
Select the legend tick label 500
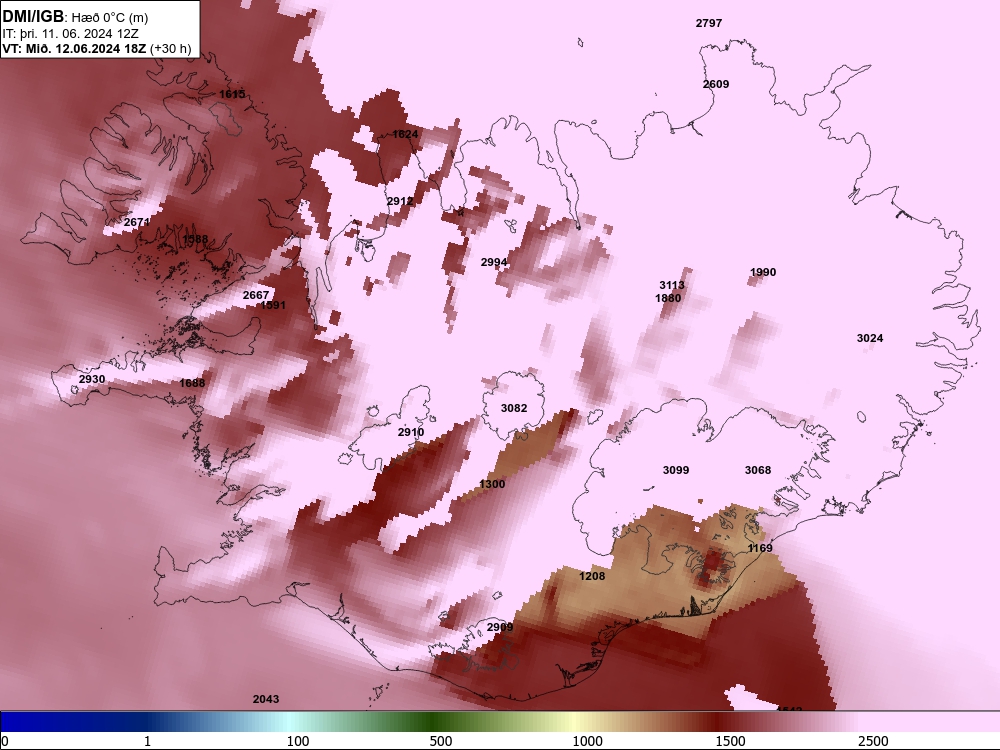(441, 741)
